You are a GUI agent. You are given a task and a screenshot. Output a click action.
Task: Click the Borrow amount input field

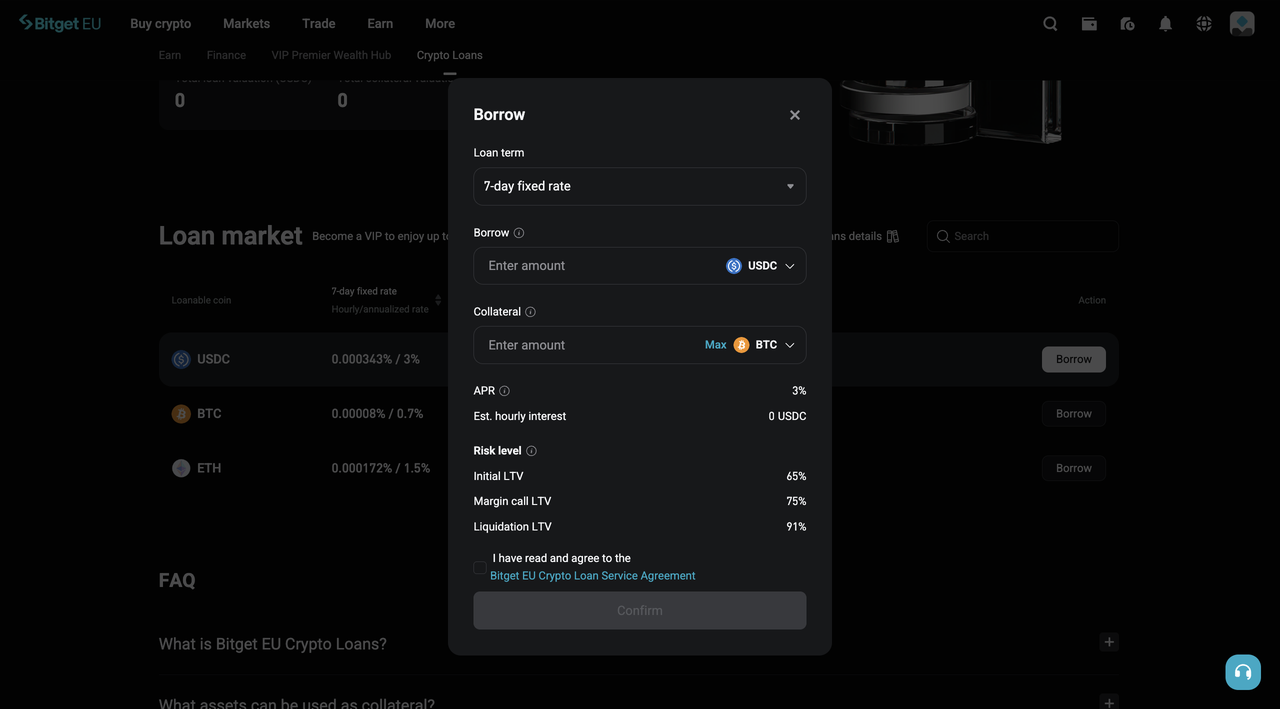600,266
